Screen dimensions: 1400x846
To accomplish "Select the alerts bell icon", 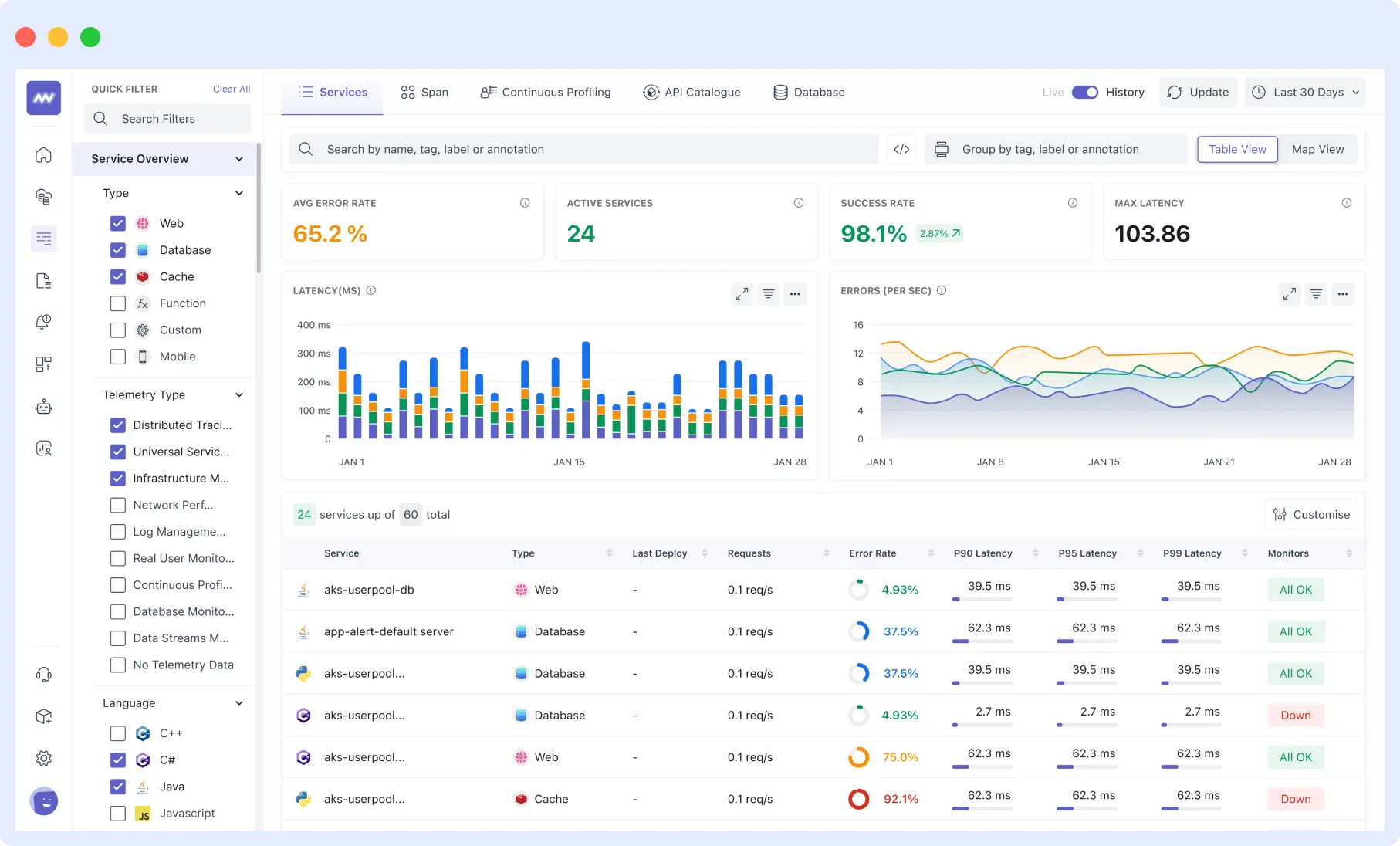I will pos(44,322).
